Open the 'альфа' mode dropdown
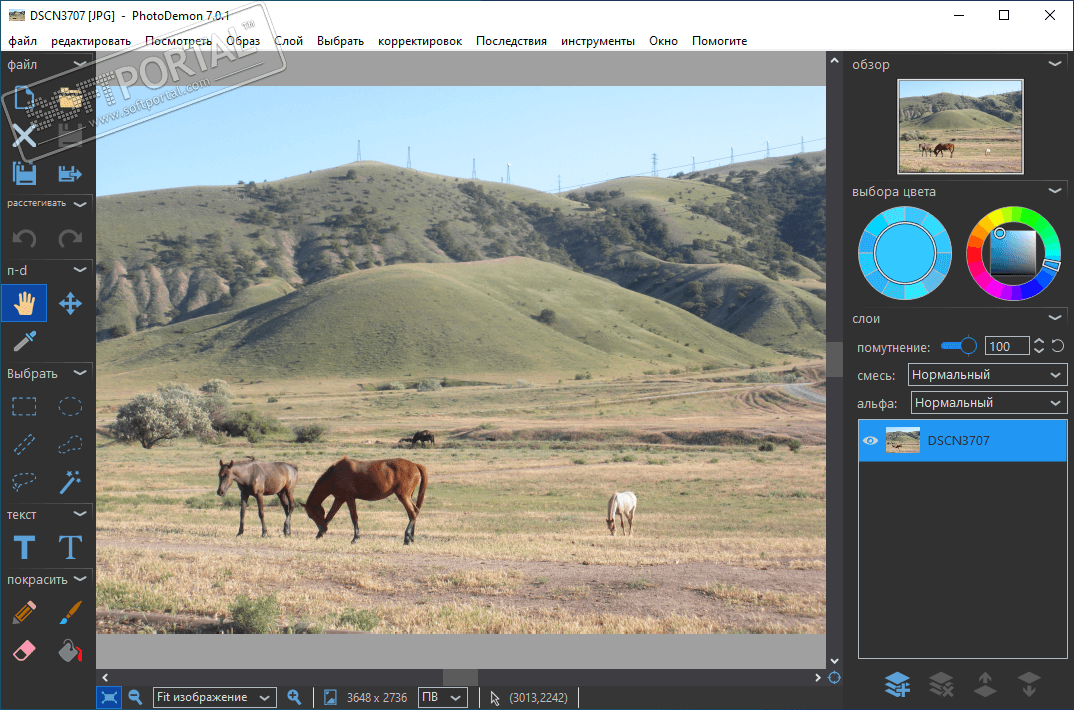This screenshot has width=1074, height=710. (x=988, y=403)
